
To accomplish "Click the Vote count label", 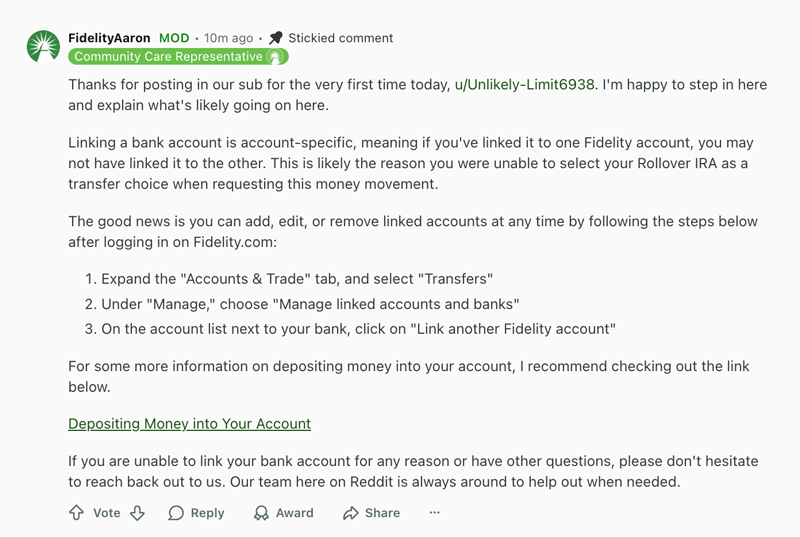I will click(x=106, y=513).
